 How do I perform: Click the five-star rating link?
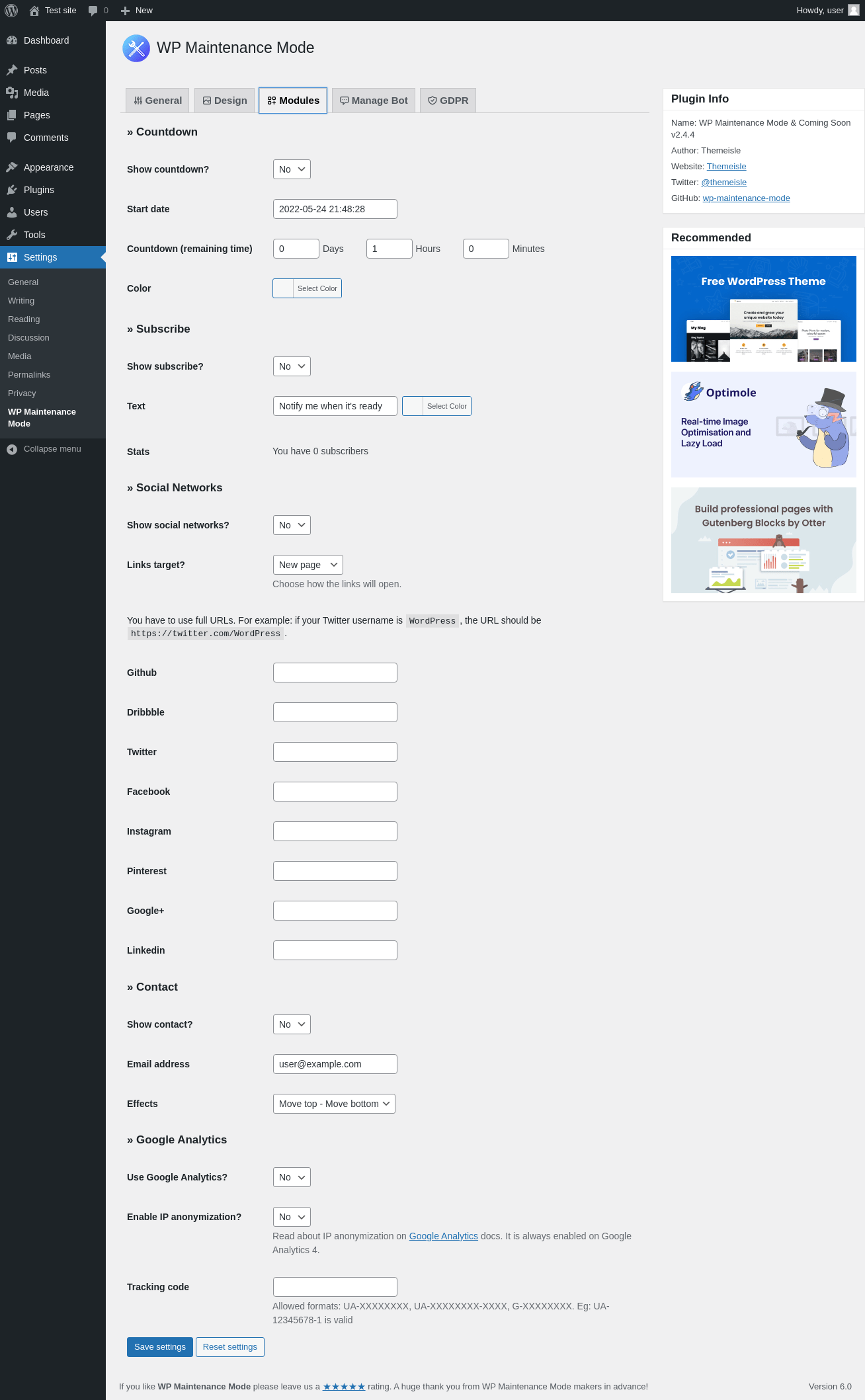(x=344, y=1387)
